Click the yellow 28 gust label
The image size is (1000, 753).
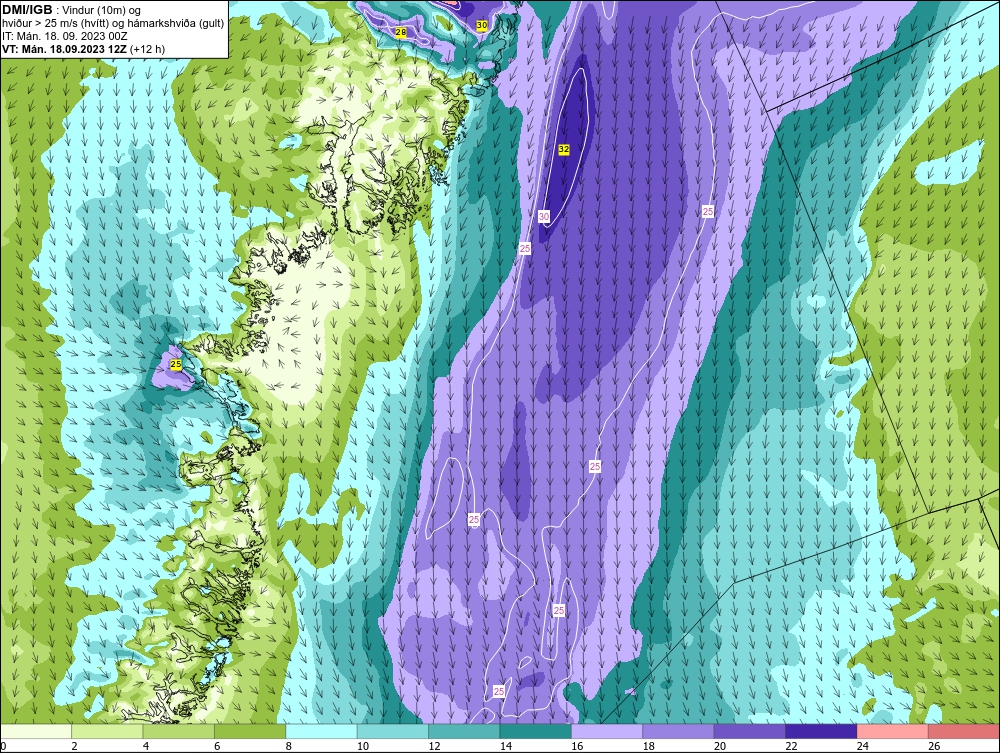[x=401, y=33]
